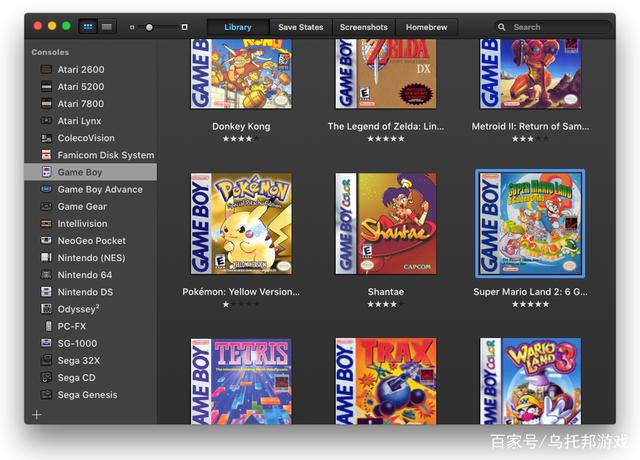Click the large thumbnail size icon
The height and width of the screenshot is (460, 640).
[184, 27]
